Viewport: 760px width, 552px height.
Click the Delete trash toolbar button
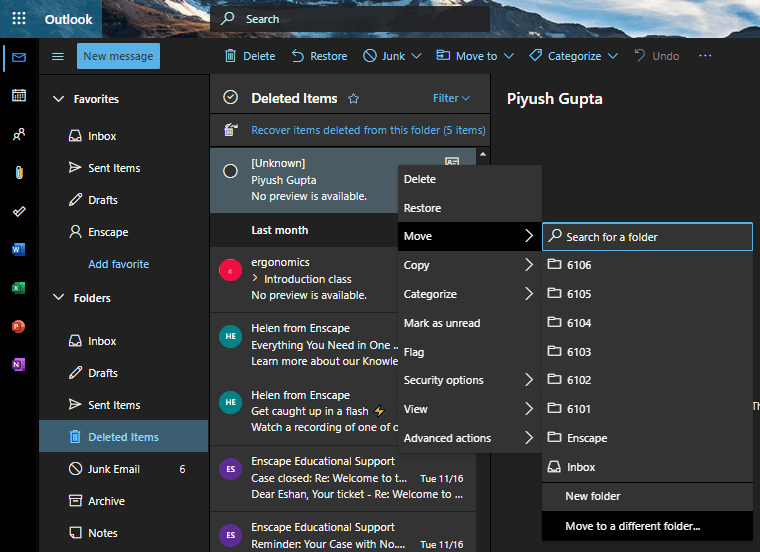click(x=250, y=56)
